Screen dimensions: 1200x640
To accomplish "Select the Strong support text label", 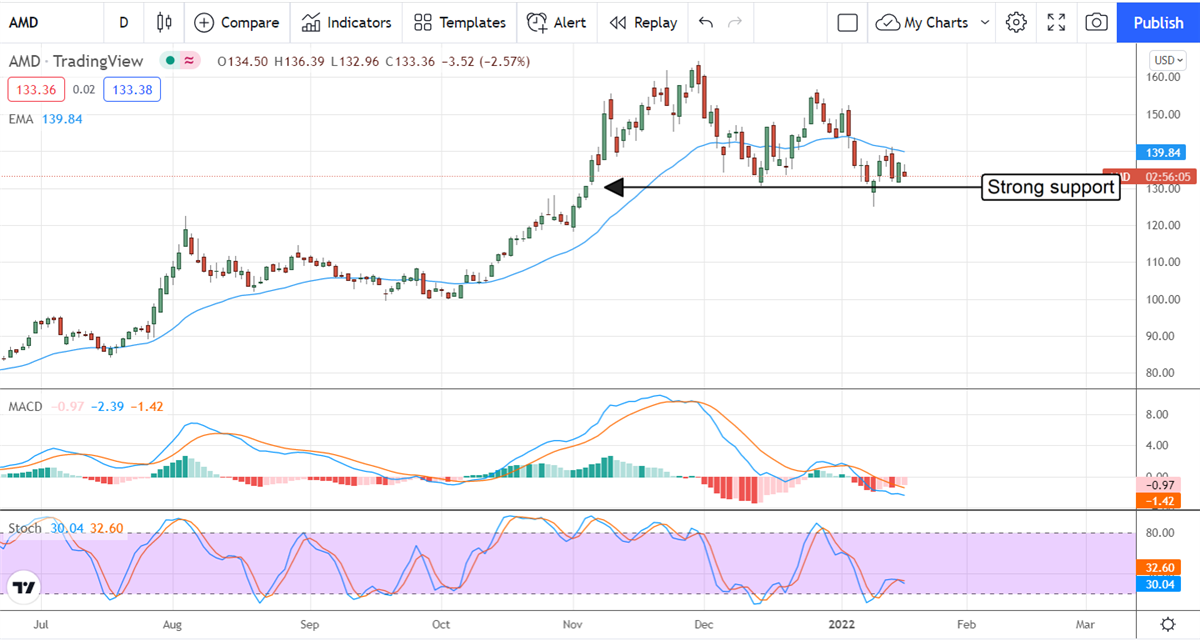I will [x=1050, y=187].
